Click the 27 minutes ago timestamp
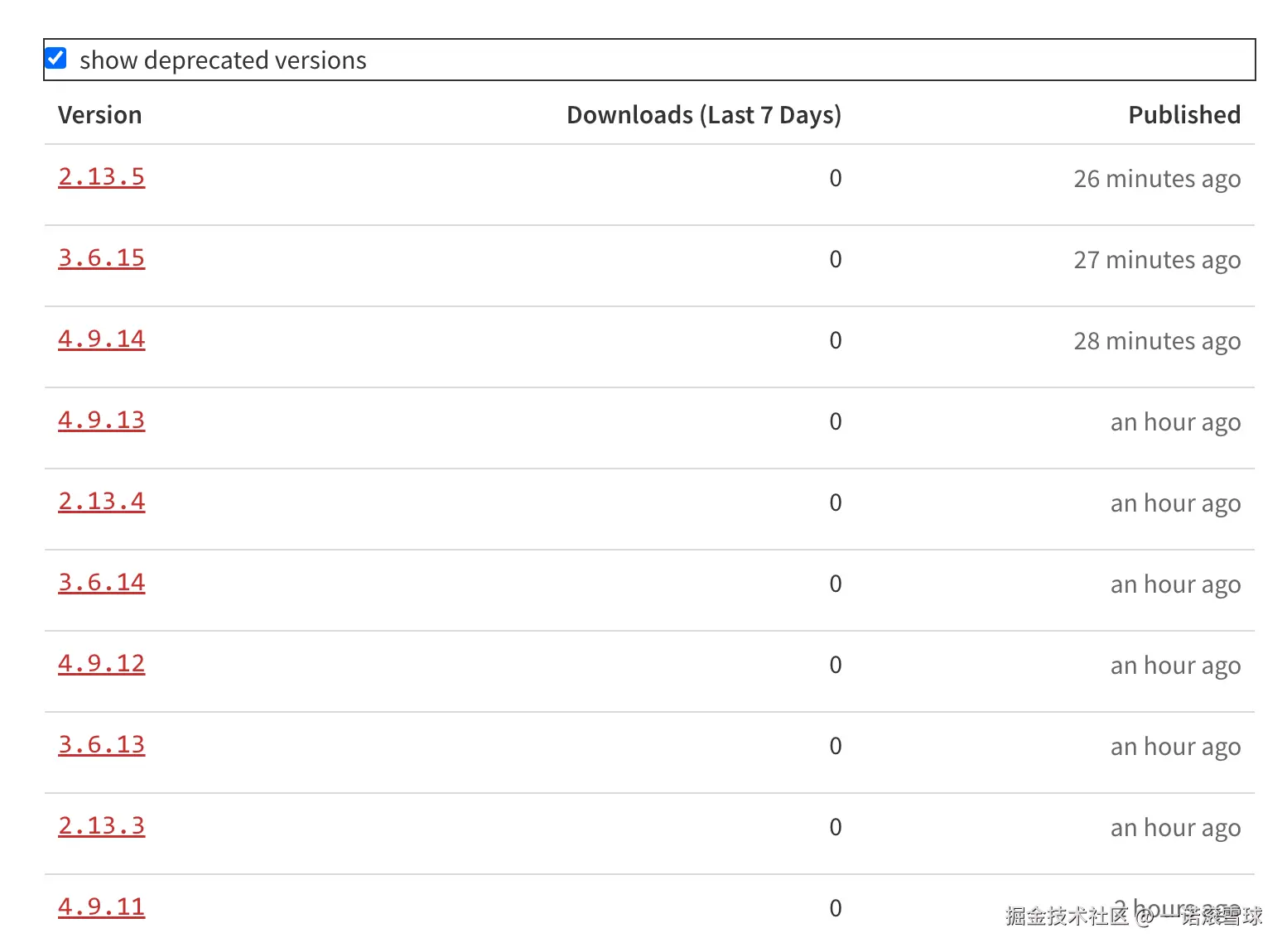The width and height of the screenshot is (1287, 952). 1156,260
